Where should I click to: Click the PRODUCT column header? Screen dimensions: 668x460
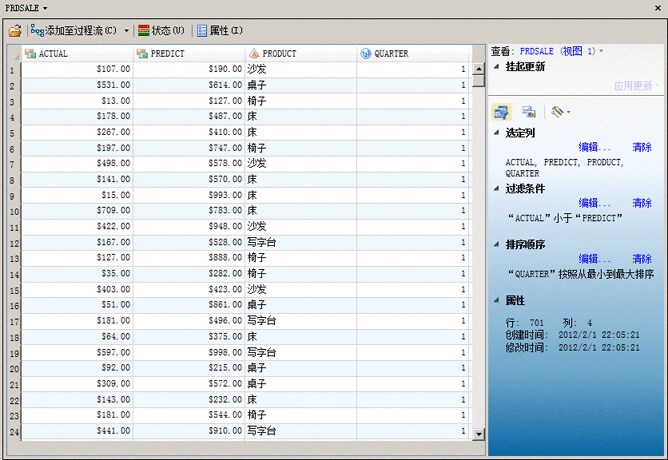click(301, 54)
